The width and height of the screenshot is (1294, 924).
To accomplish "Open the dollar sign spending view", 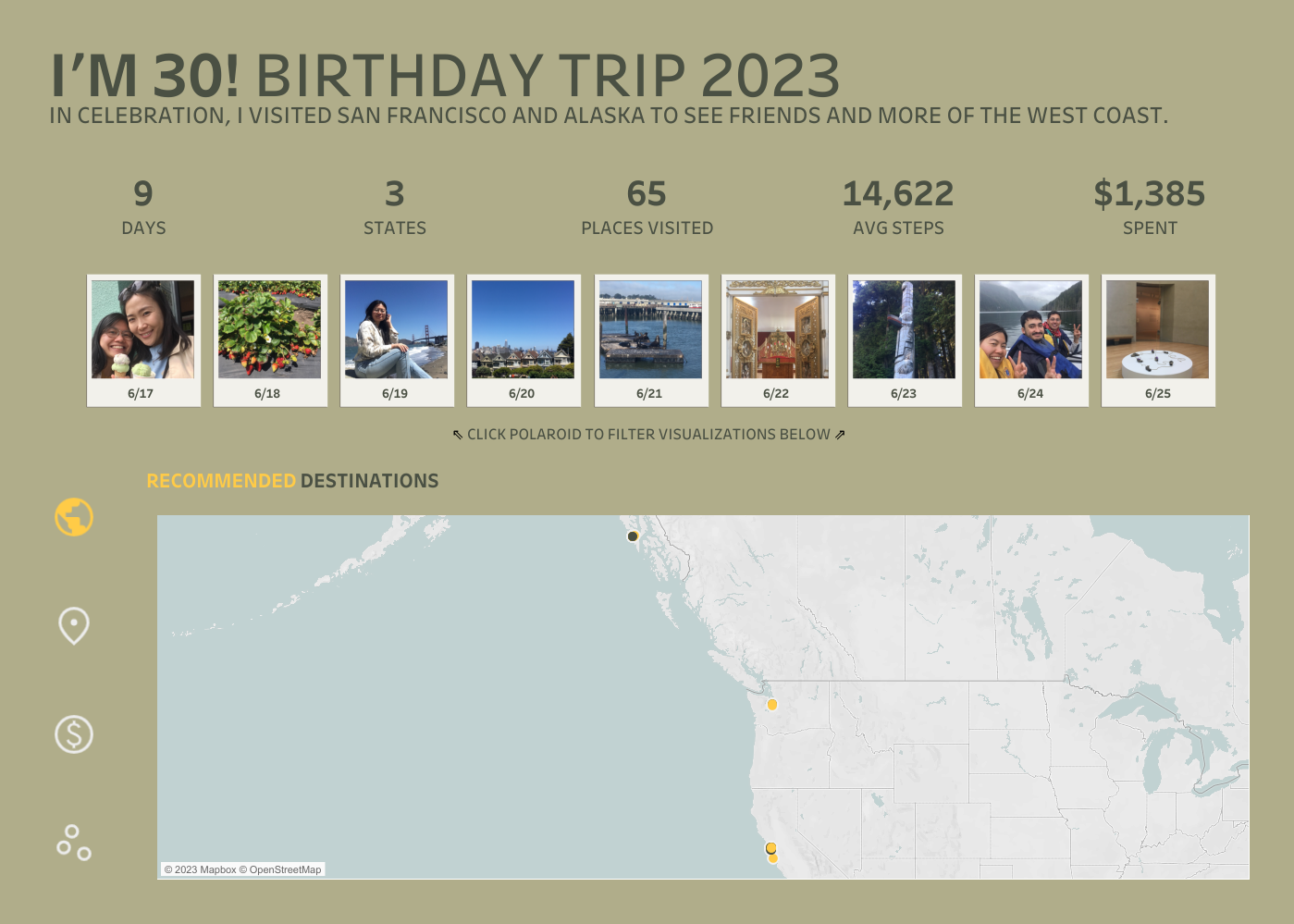I will (x=74, y=734).
